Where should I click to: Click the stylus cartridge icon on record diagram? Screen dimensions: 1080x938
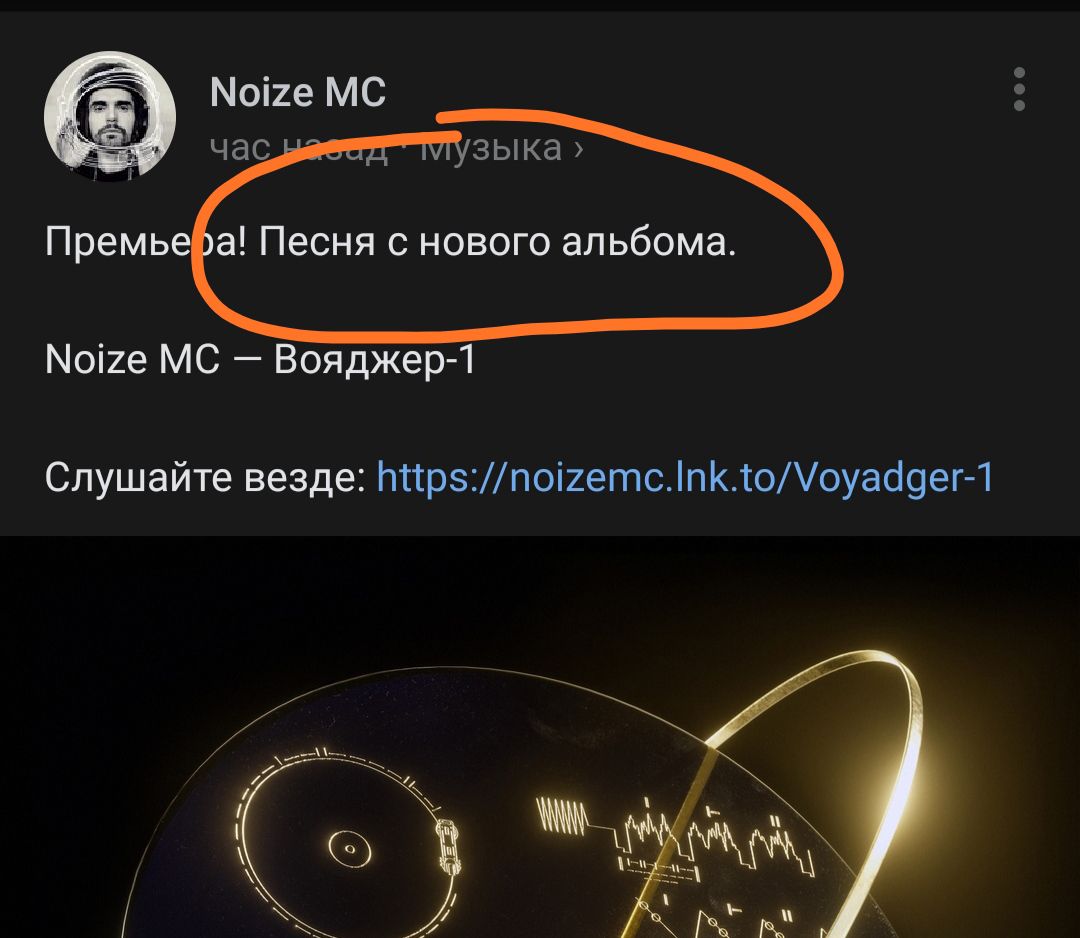[448, 846]
